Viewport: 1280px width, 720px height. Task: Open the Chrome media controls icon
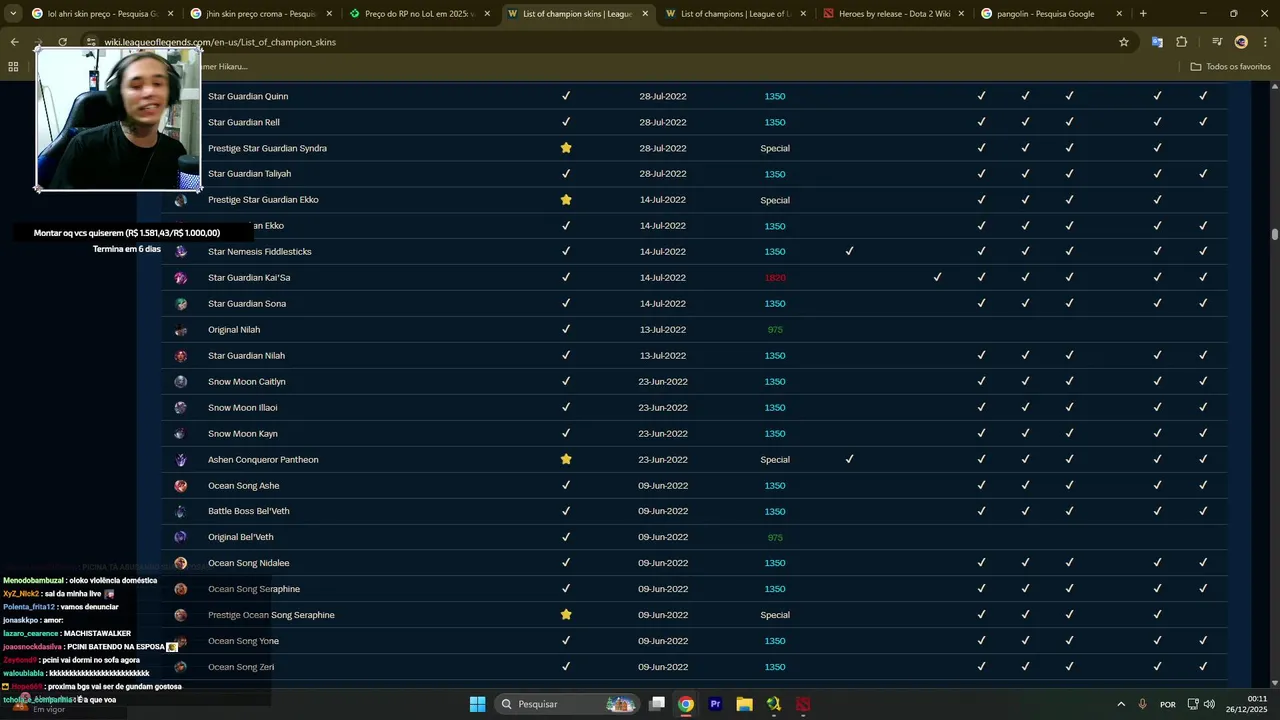1217,42
